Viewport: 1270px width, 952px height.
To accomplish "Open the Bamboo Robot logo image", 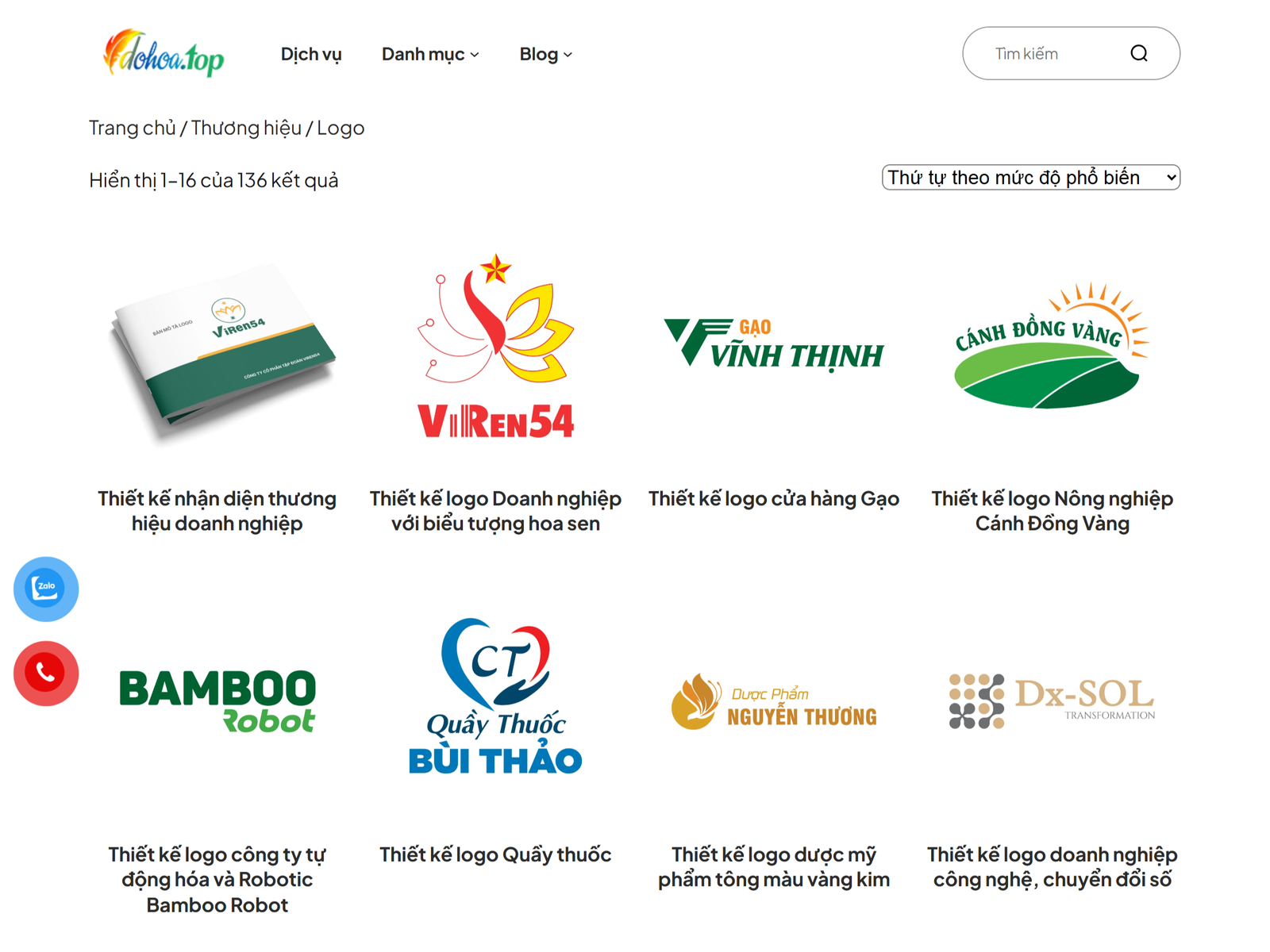I will coord(217,701).
